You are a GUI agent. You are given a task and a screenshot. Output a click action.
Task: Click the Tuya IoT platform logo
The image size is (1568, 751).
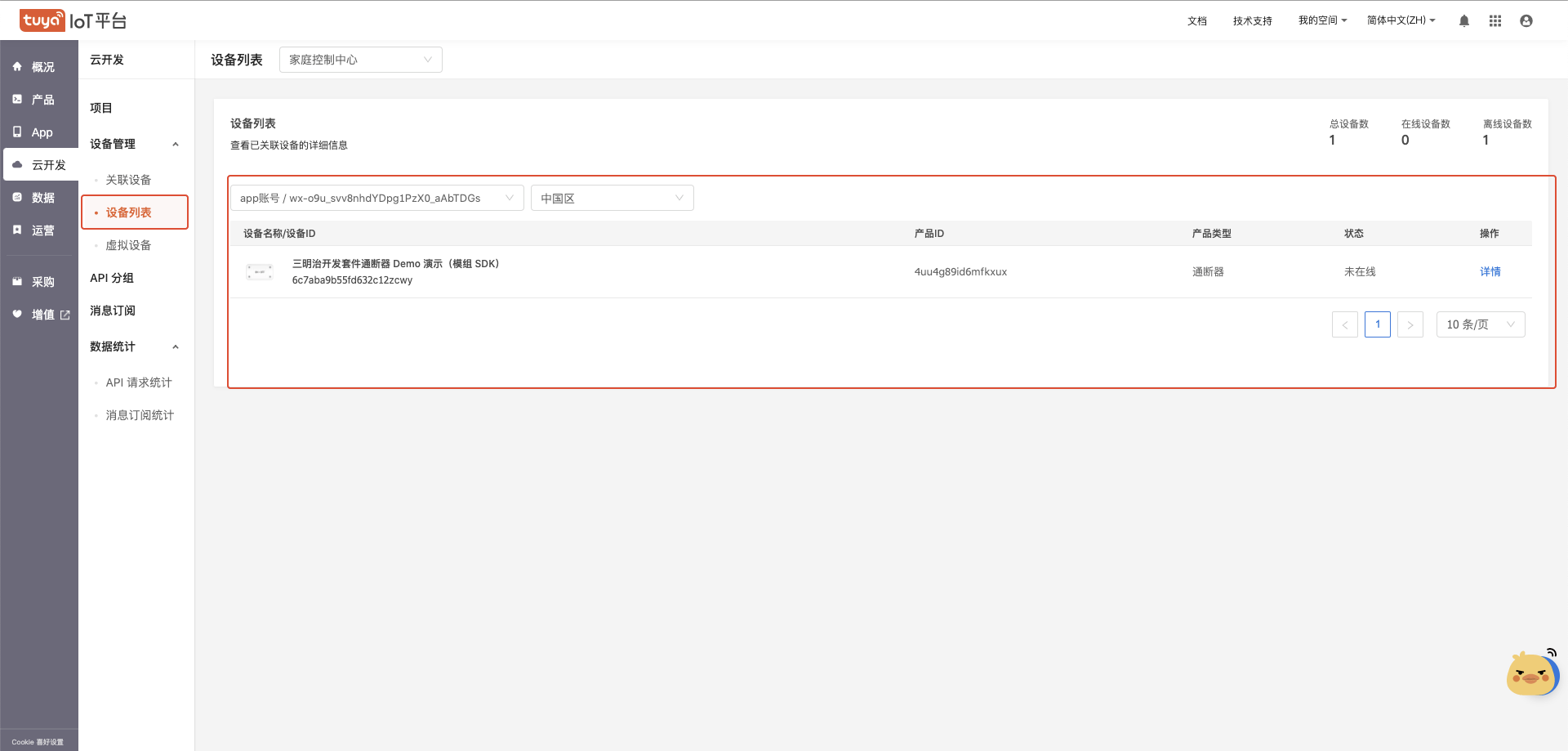pos(73,20)
